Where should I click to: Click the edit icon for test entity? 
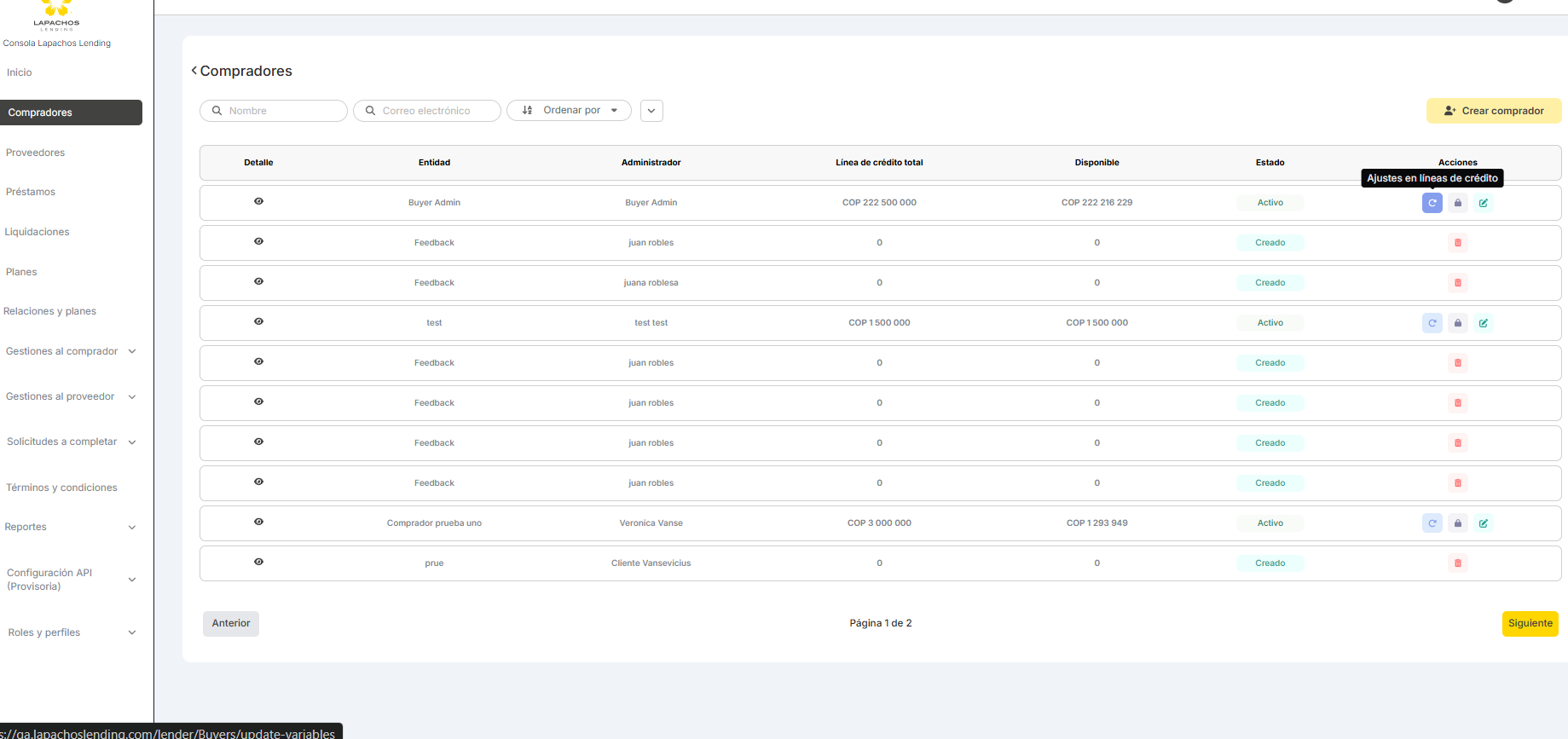[x=1483, y=323]
